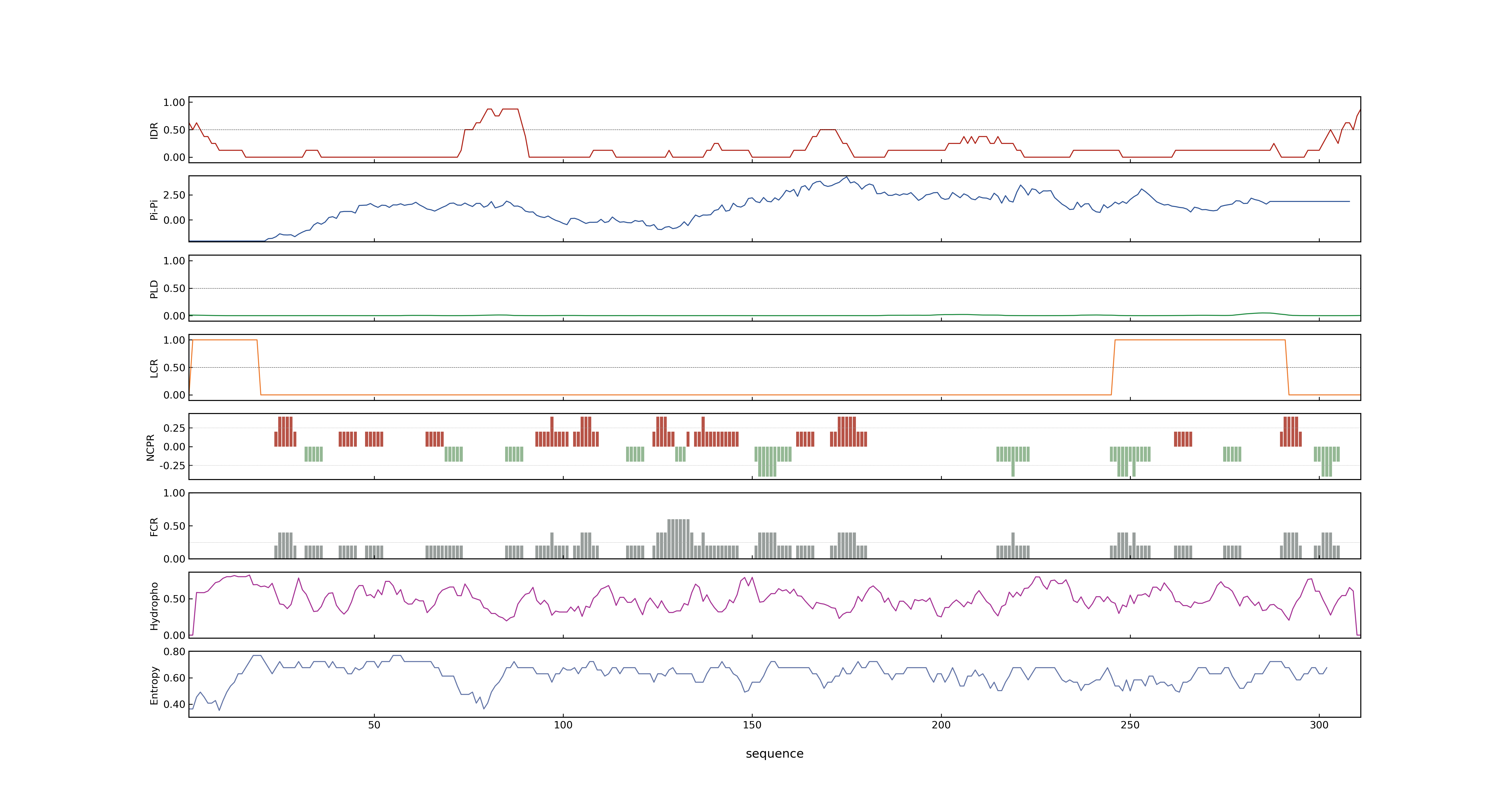Click the IDR axis label
The height and width of the screenshot is (806, 1512).
click(x=154, y=130)
